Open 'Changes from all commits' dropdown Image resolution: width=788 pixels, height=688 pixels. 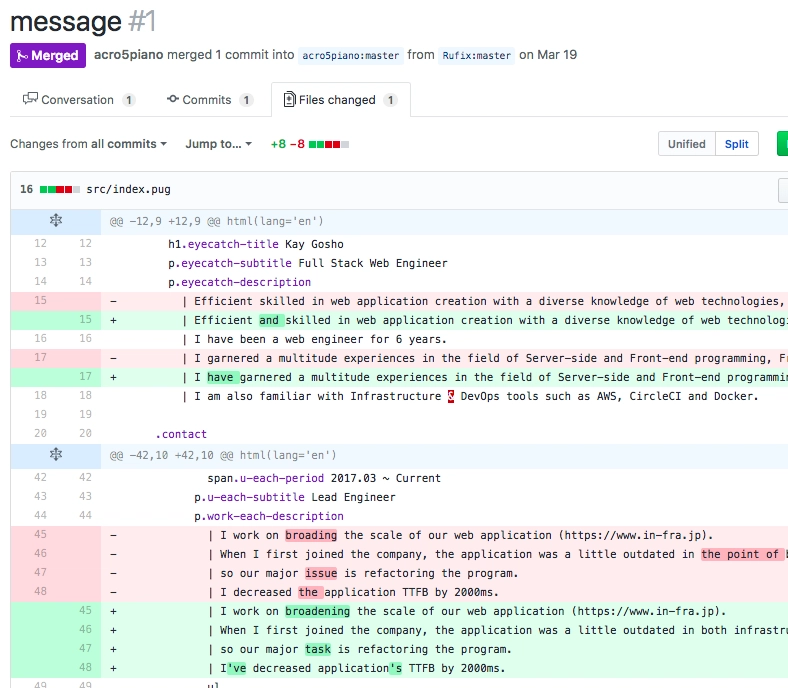88,144
